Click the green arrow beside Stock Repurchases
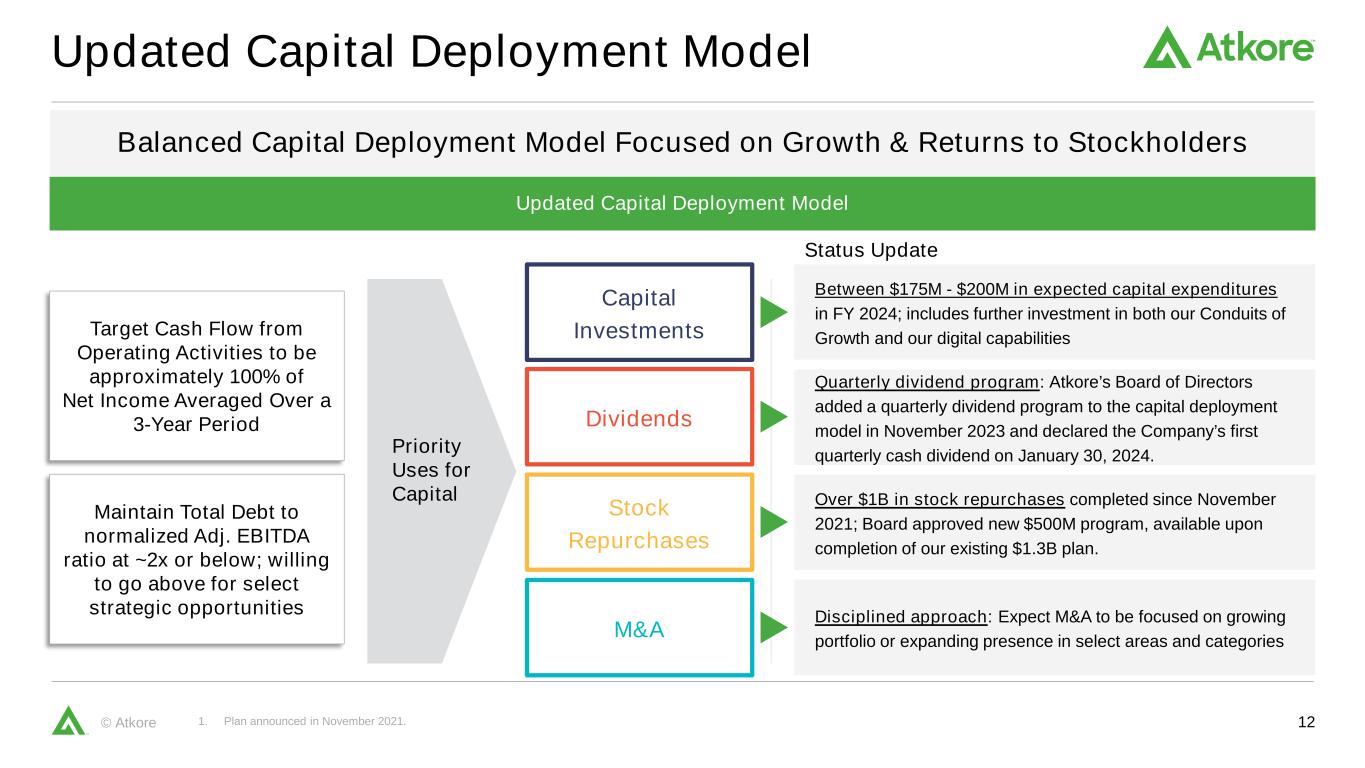1365x768 pixels. pyautogui.click(x=775, y=522)
